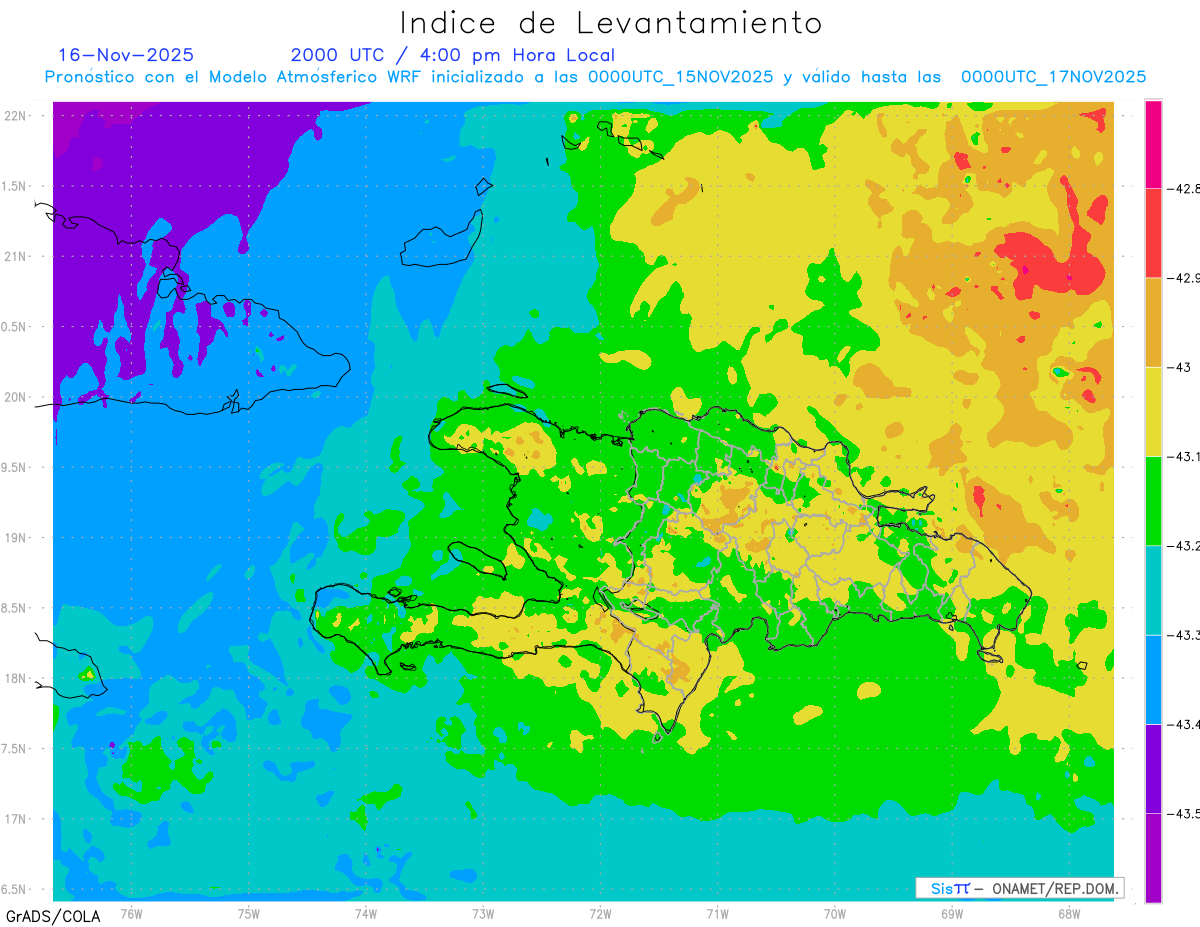Pick the red legend swatch between -42.8 and -42.9
This screenshot has height=927, width=1200.
click(x=1153, y=233)
